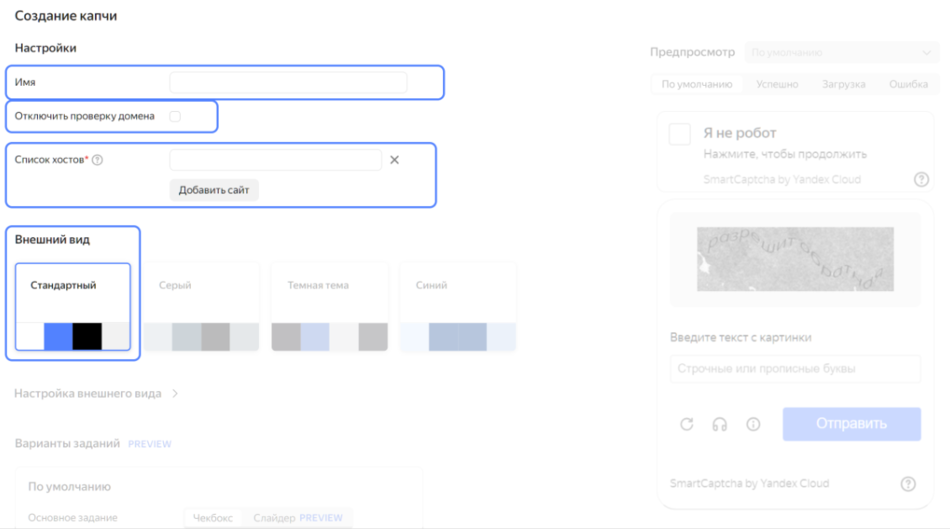The height and width of the screenshot is (529, 950).
Task: Click the headphones audio captcha icon
Action: coord(719,424)
